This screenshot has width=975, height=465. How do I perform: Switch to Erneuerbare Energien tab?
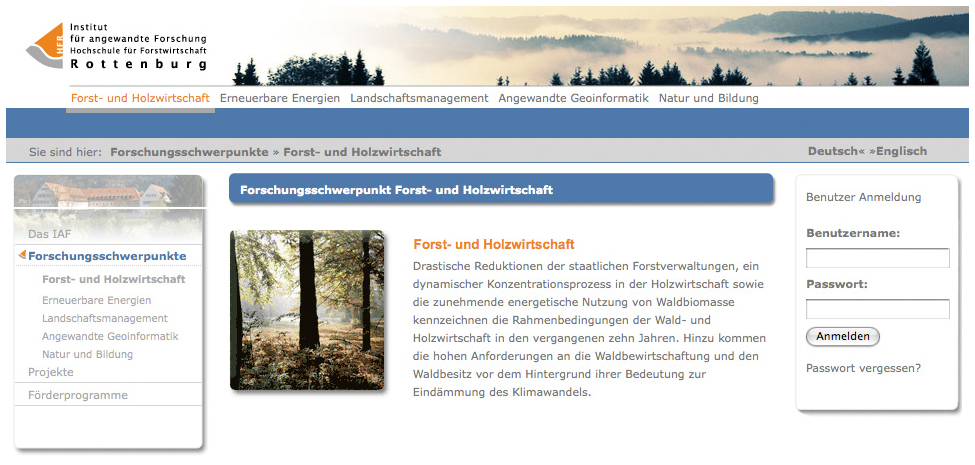pyautogui.click(x=280, y=98)
